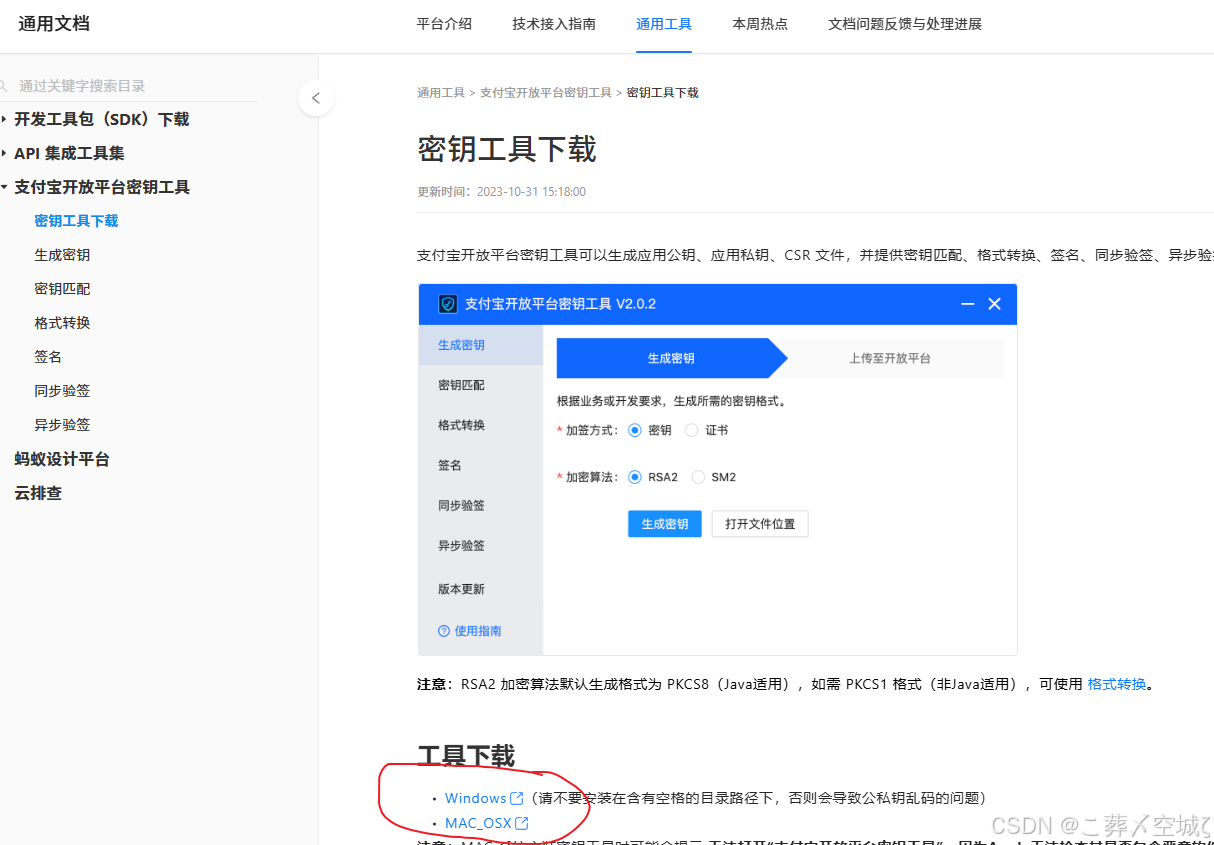Open the 本周热点 tab

760,24
